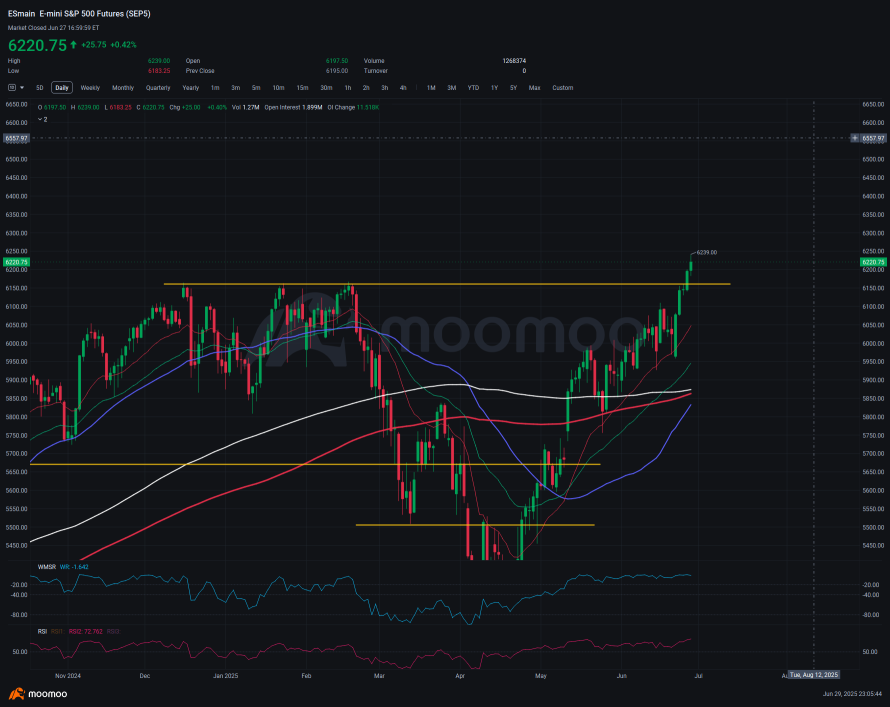Select the Yearly interval
890x707 pixels.
click(x=191, y=87)
